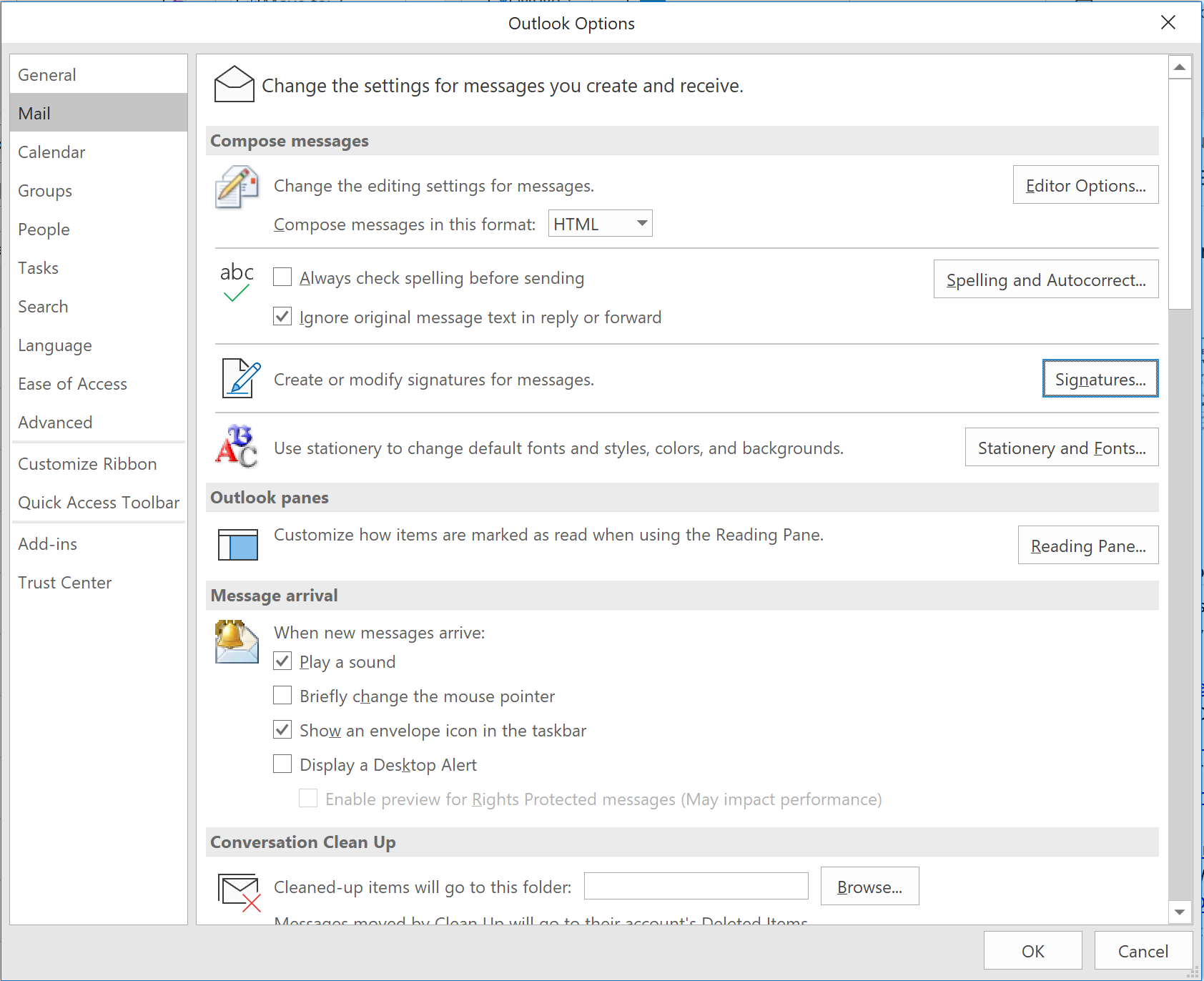The width and height of the screenshot is (1204, 981).
Task: Open the Groups options category
Action: tap(99, 190)
